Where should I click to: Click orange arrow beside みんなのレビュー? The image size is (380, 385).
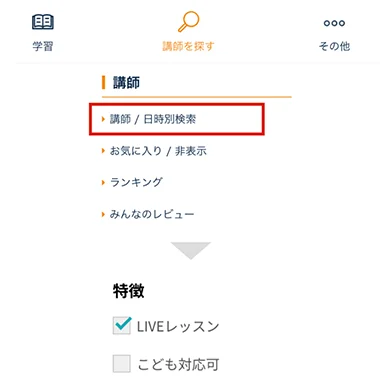[103, 214]
